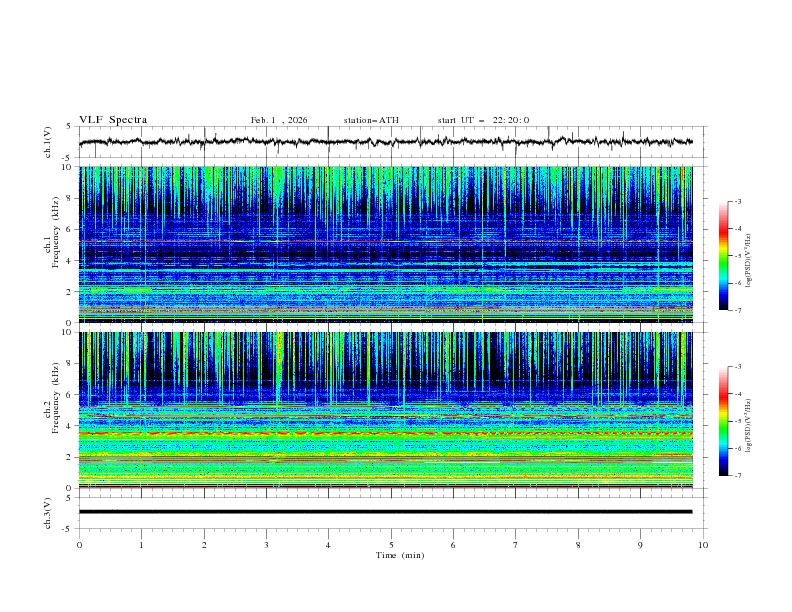Image resolution: width=792 pixels, height=612 pixels.
Task: Click the Time (min) axis label
Action: tap(398, 555)
